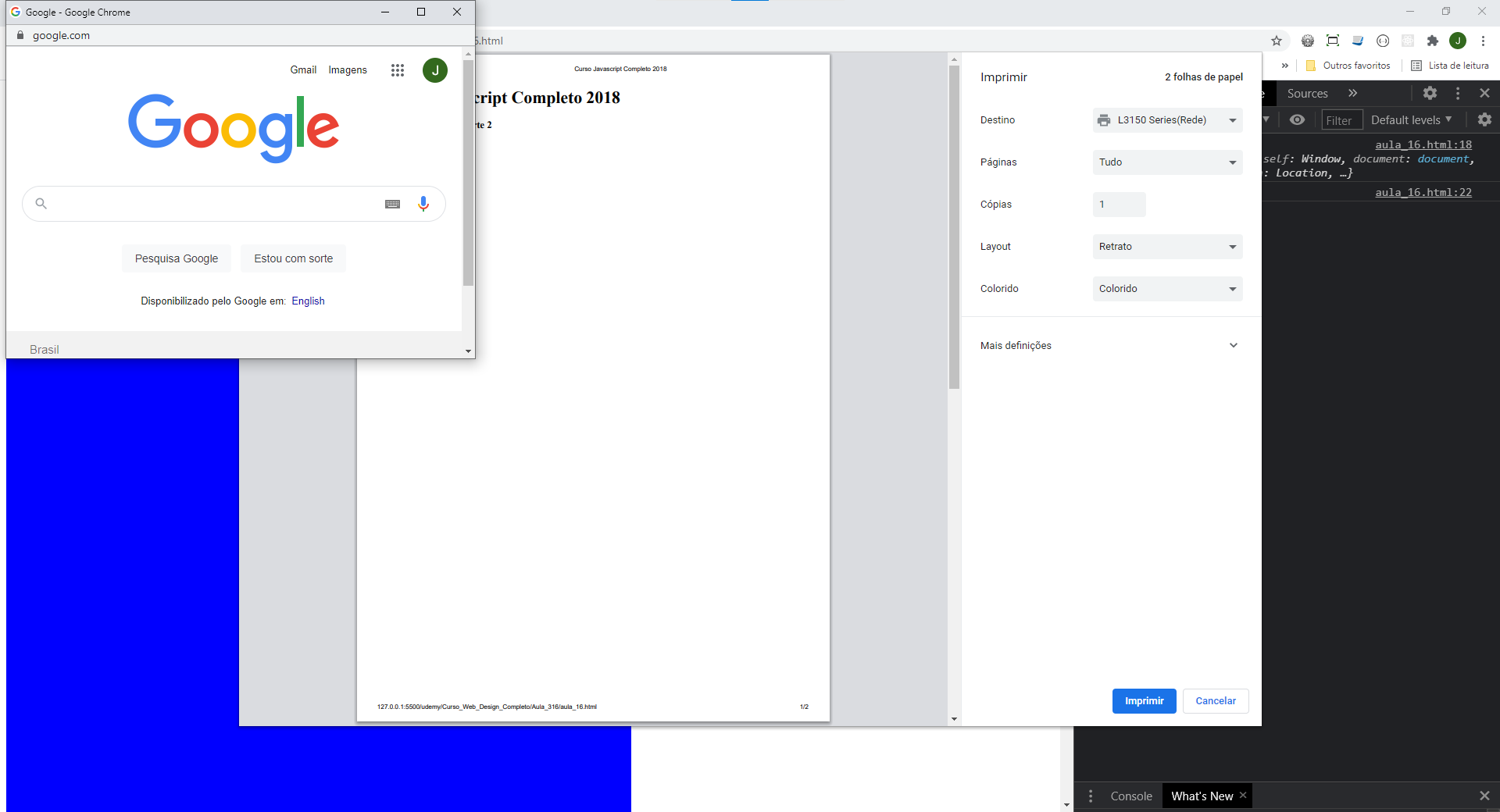
Task: Maximize the Google popup window
Action: click(x=421, y=12)
